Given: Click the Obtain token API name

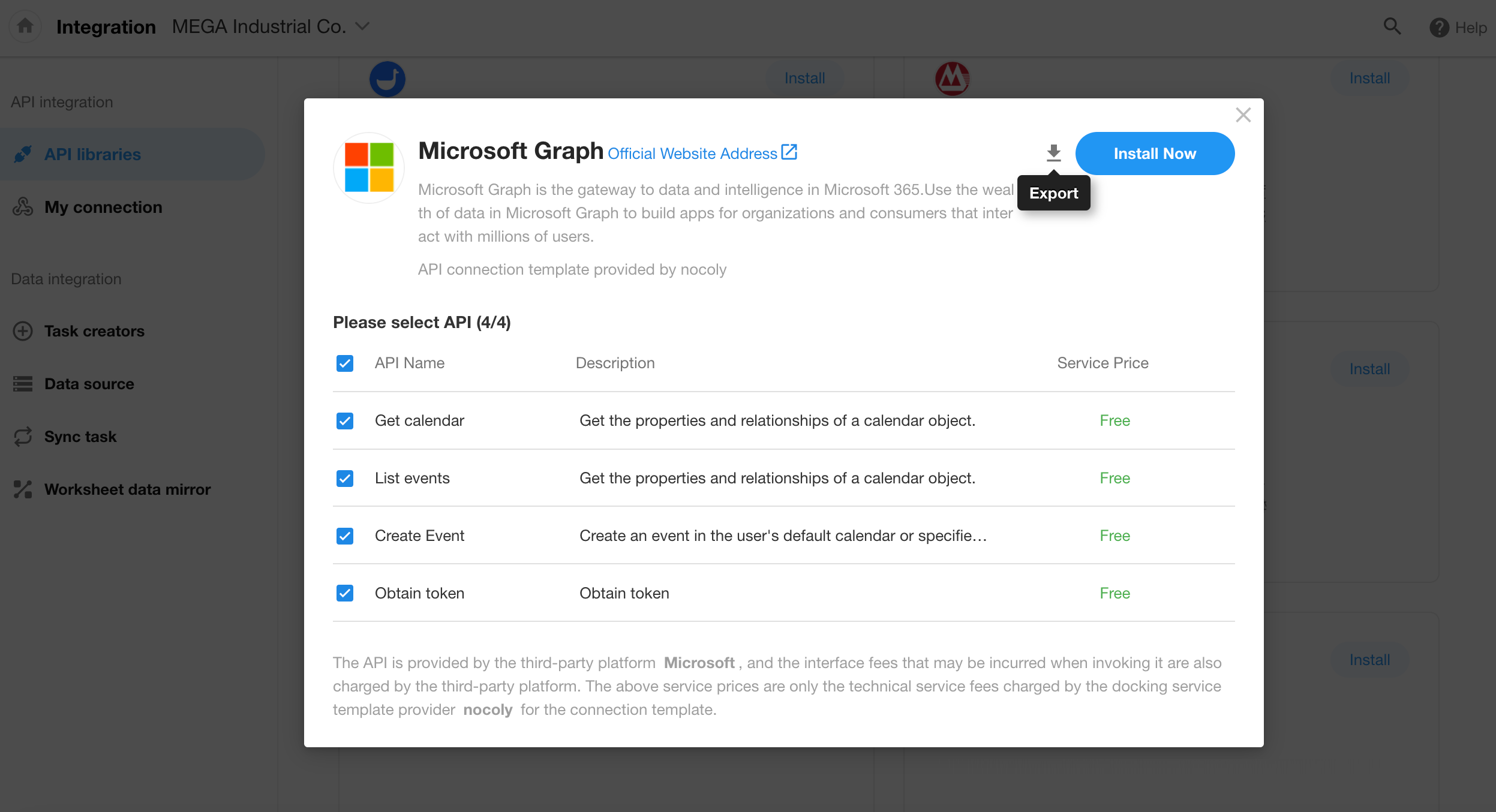Looking at the screenshot, I should pos(419,593).
